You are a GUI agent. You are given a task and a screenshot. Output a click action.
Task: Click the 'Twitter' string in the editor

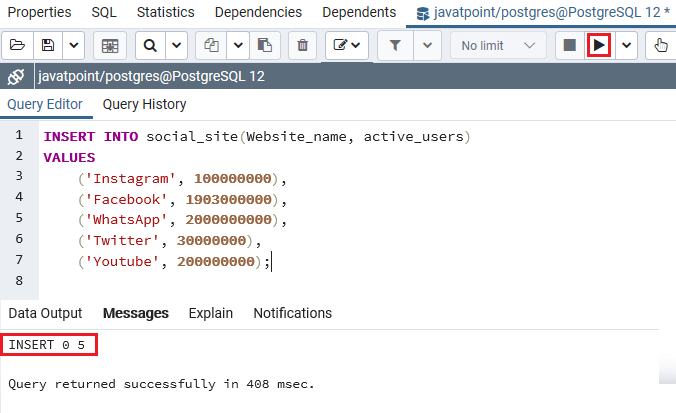[122, 241]
